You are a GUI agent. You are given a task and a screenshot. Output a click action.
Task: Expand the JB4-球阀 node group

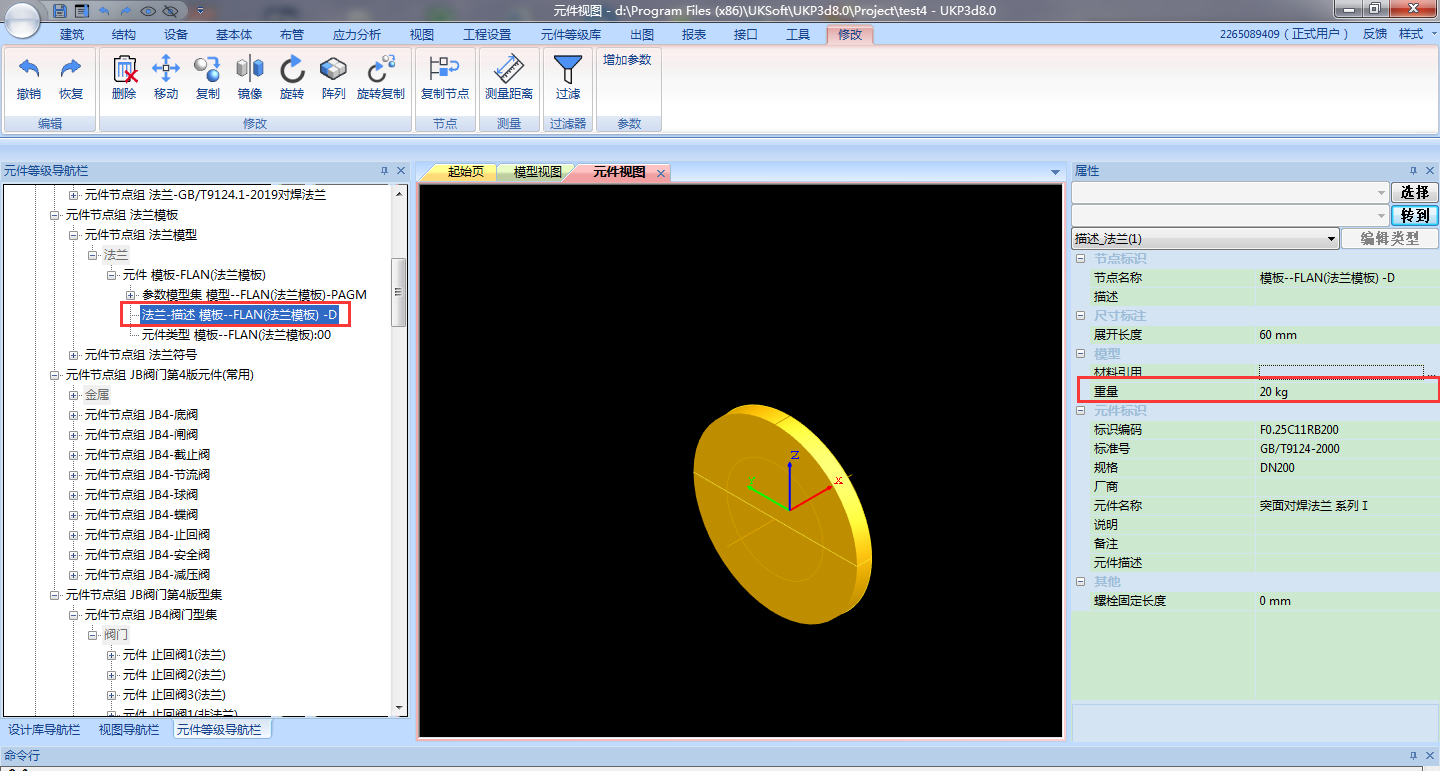coord(74,495)
